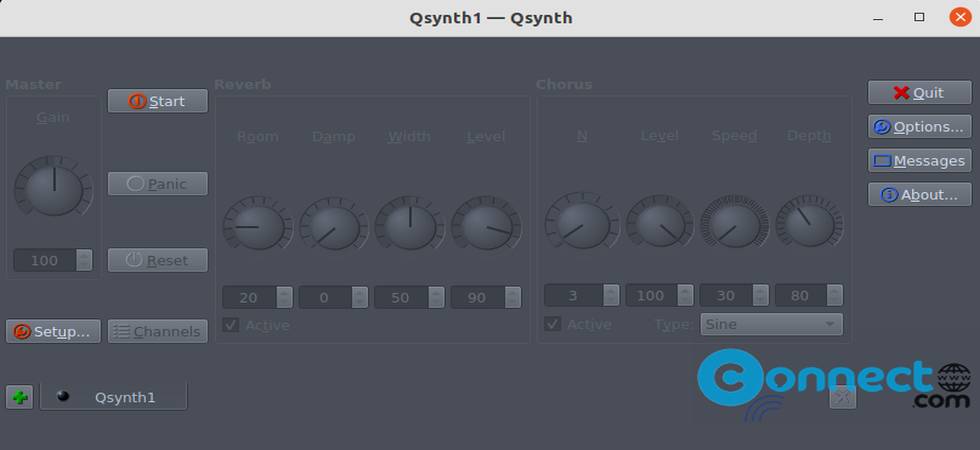This screenshot has height=450, width=980.
Task: Click the Reverb Width spinbox stepper arrows
Action: tap(436, 298)
